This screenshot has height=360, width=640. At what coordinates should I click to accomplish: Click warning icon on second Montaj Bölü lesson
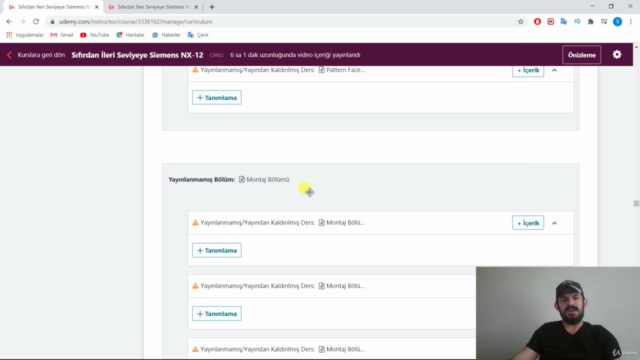coord(195,286)
